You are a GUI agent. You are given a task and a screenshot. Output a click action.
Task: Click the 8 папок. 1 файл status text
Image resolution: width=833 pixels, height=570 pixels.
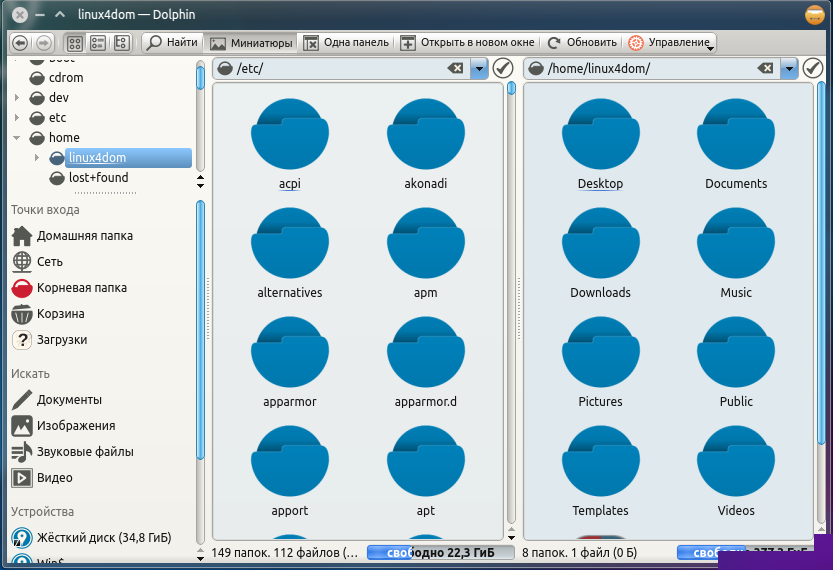click(579, 553)
